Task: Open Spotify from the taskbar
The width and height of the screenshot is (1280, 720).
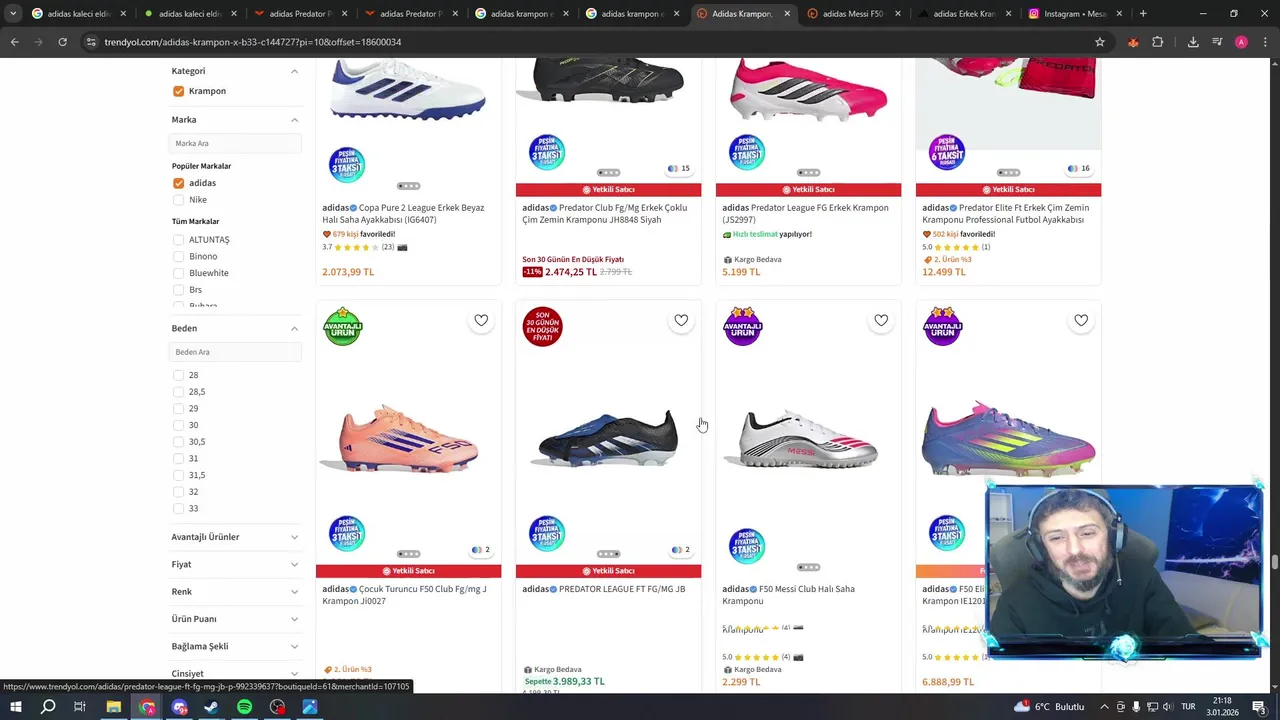Action: click(x=245, y=707)
